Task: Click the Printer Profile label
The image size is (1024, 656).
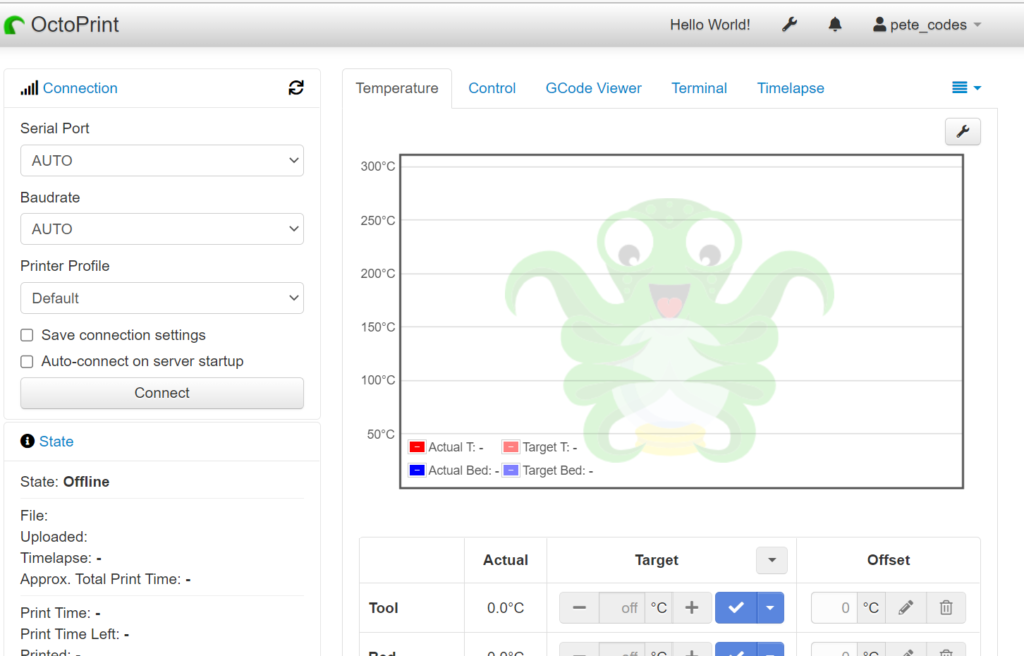Action: (x=65, y=266)
